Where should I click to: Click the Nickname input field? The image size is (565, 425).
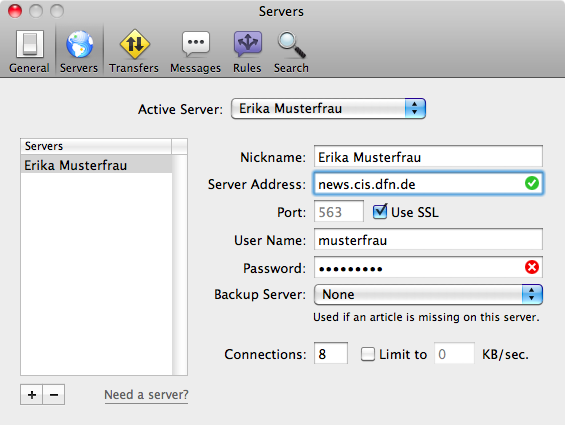[428, 157]
